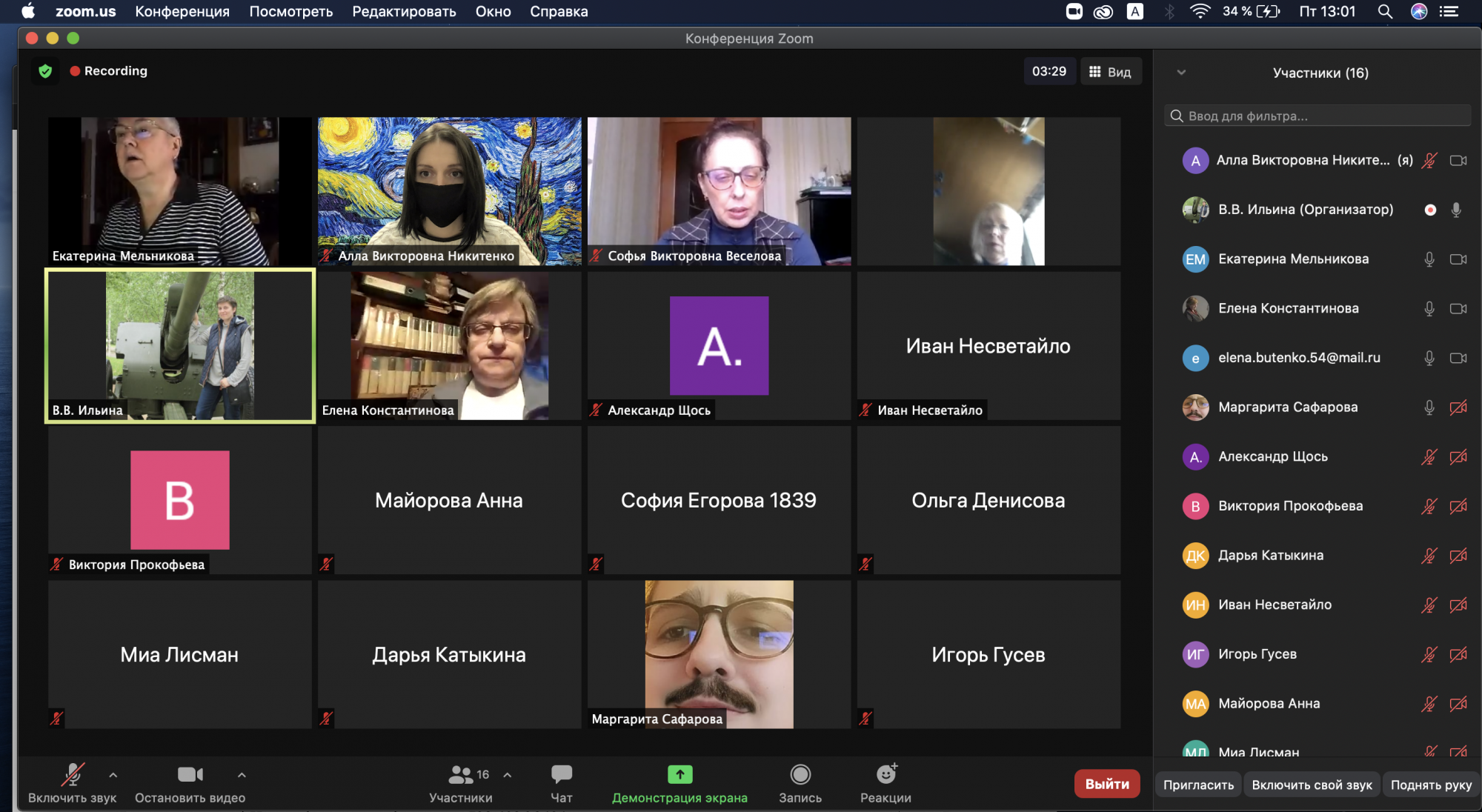The height and width of the screenshot is (812, 1482).
Task: Click the 03:29 meeting timer
Action: (1049, 72)
